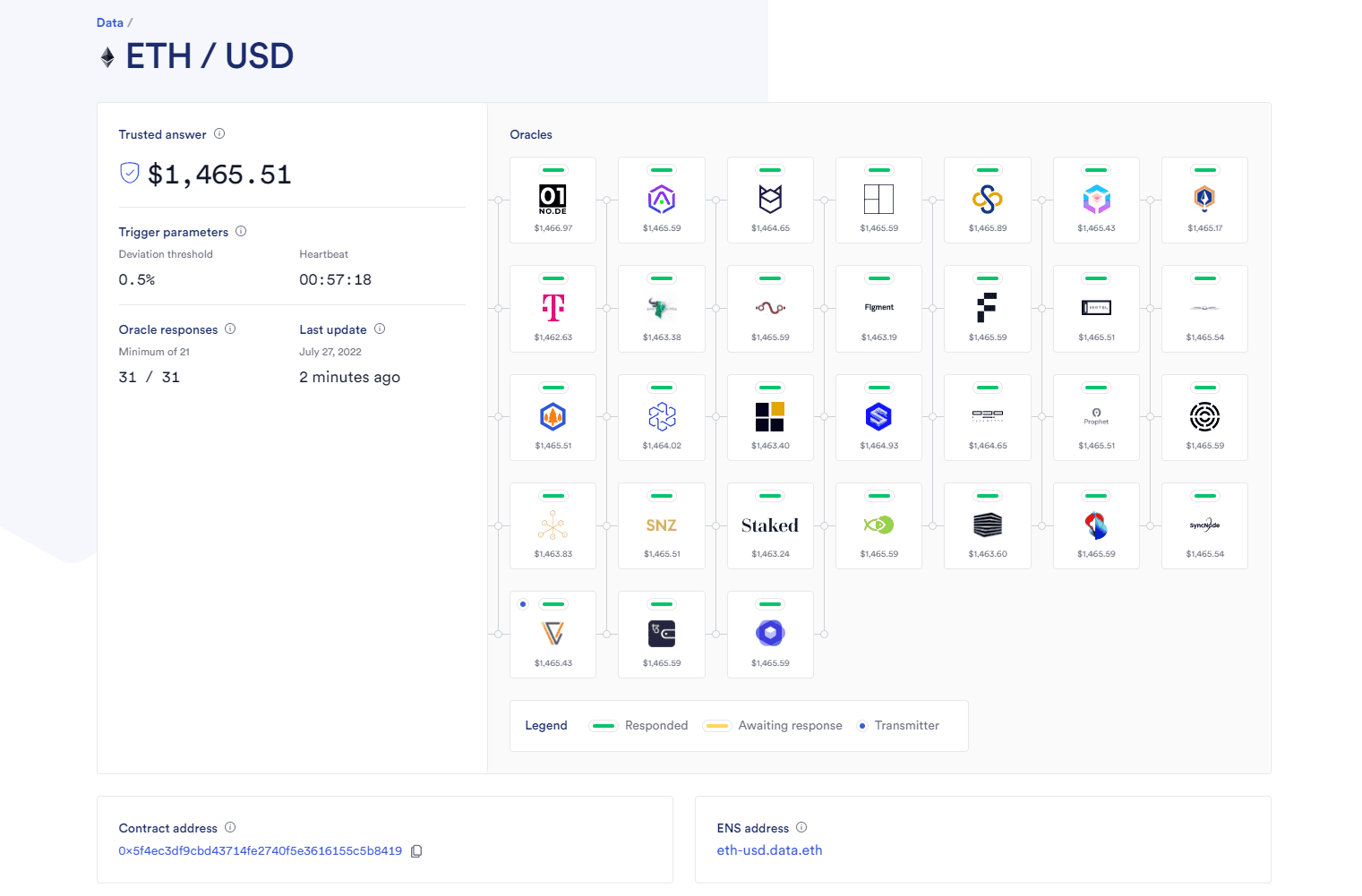The image size is (1362, 896).
Task: Click the 'July 27, 2022' date text
Action: click(330, 353)
